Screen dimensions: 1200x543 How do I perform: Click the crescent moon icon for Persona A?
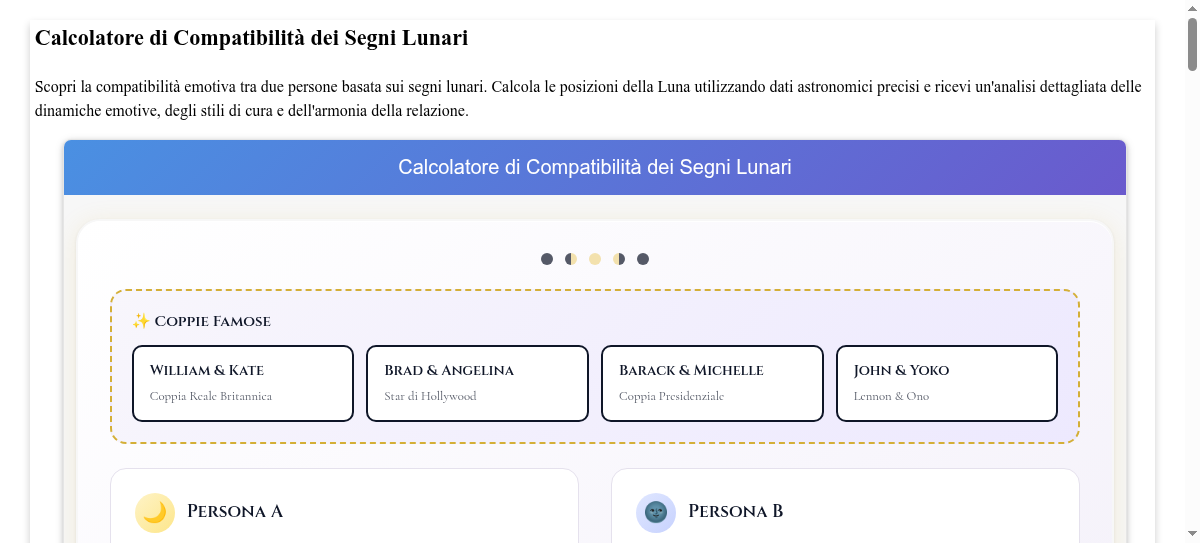pos(155,513)
